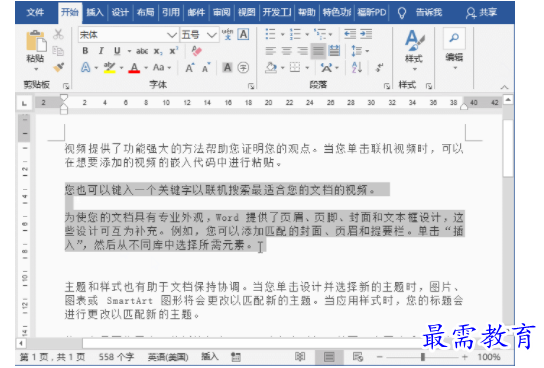The image size is (544, 368).
Task: Click word count 558 个字
Action: pyautogui.click(x=116, y=357)
